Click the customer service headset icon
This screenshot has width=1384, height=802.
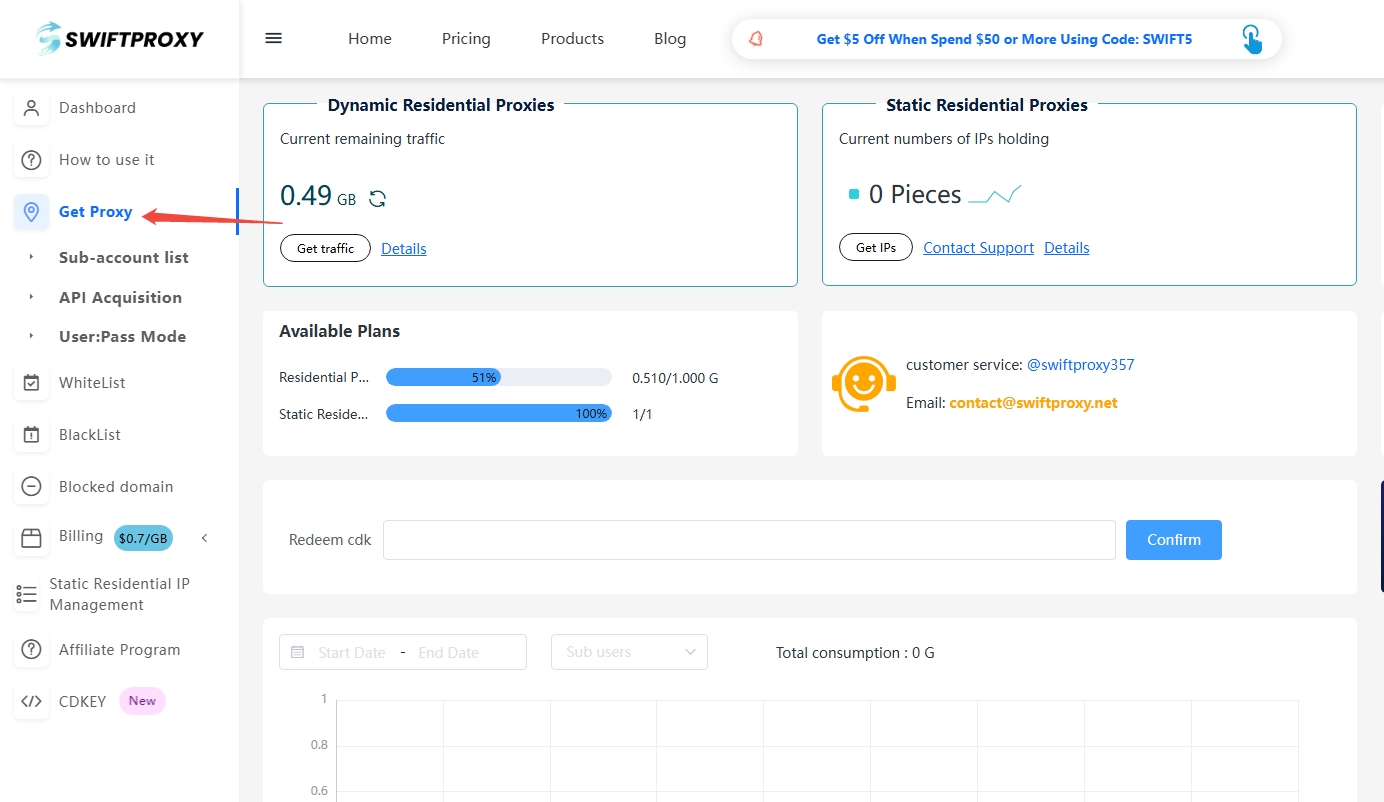[x=863, y=384]
